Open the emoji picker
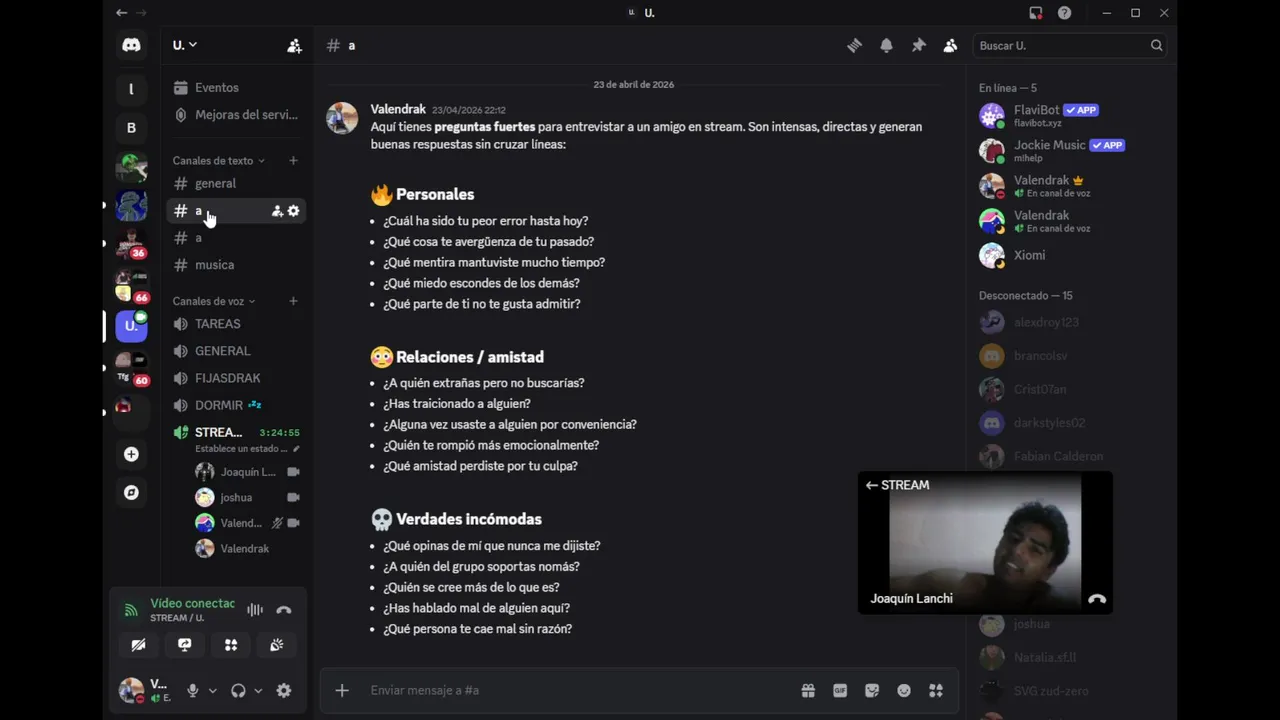This screenshot has width=1280, height=720. (904, 690)
